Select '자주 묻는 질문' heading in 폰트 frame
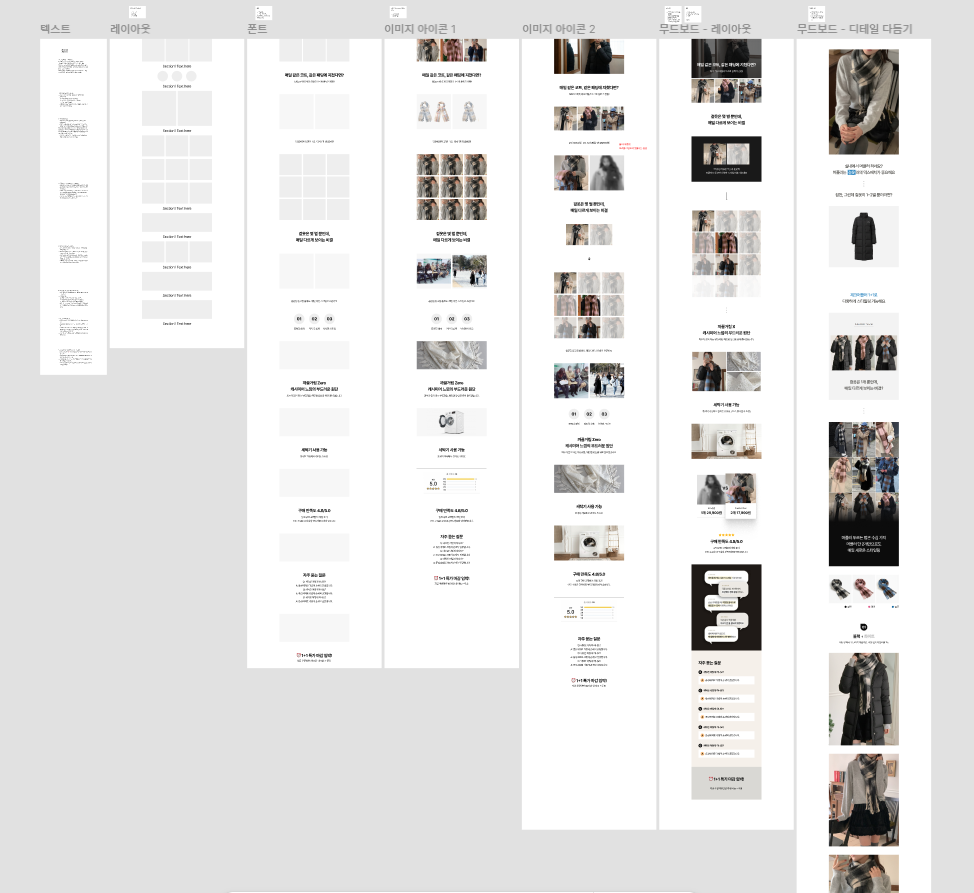 click(x=314, y=575)
